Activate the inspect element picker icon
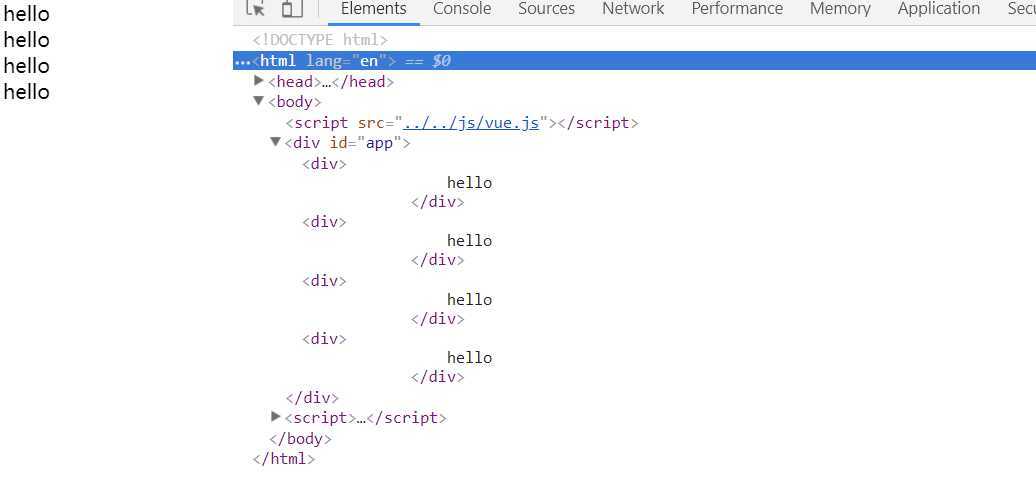This screenshot has width=1036, height=496. pos(255,9)
